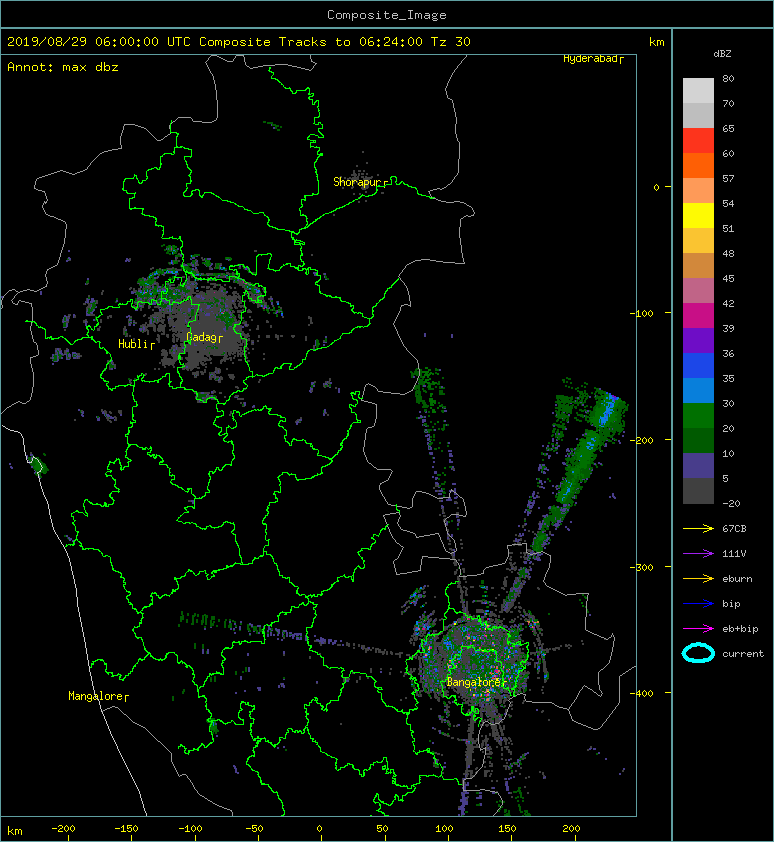This screenshot has height=842, width=774.
Task: Click the dark green 20 dBZ swatch
Action: click(698, 440)
